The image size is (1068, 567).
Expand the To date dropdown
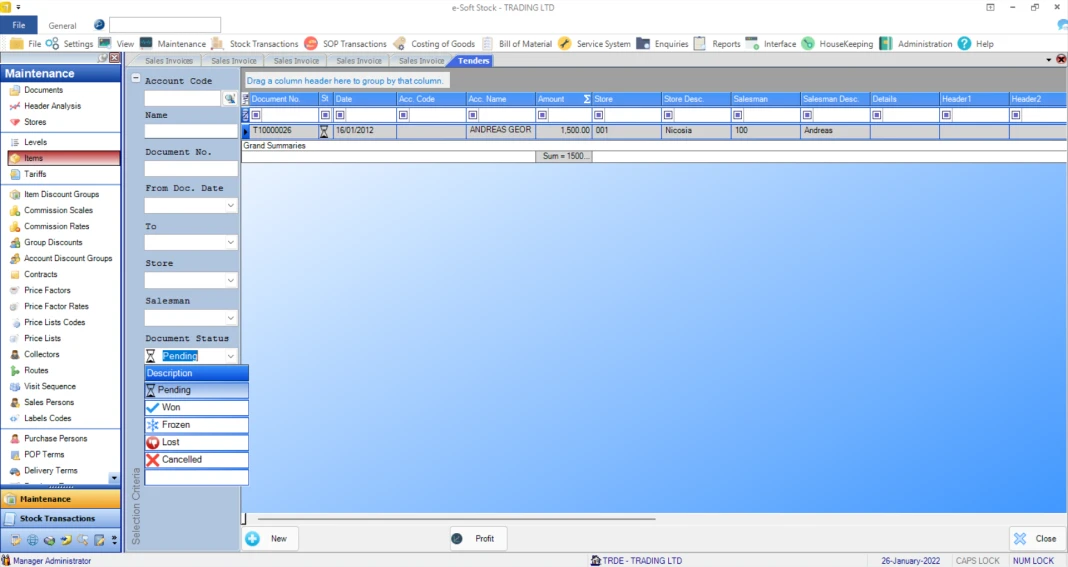[231, 243]
